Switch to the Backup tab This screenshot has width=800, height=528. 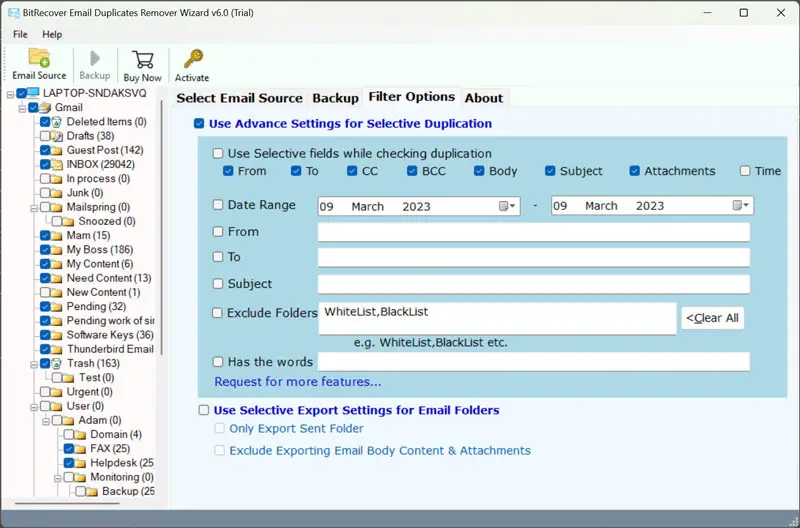[x=335, y=98]
